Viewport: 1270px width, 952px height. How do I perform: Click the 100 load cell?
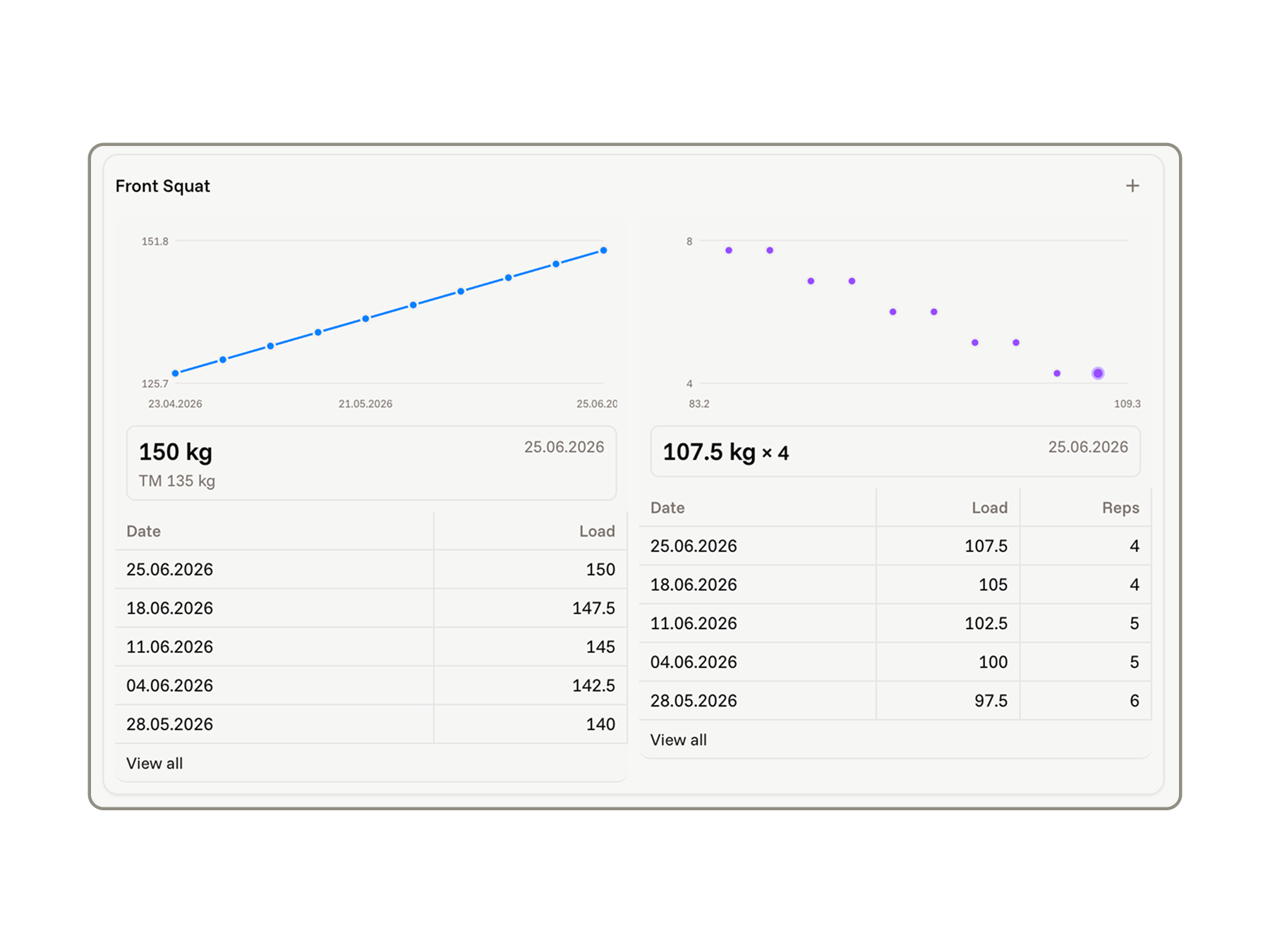pyautogui.click(x=948, y=662)
